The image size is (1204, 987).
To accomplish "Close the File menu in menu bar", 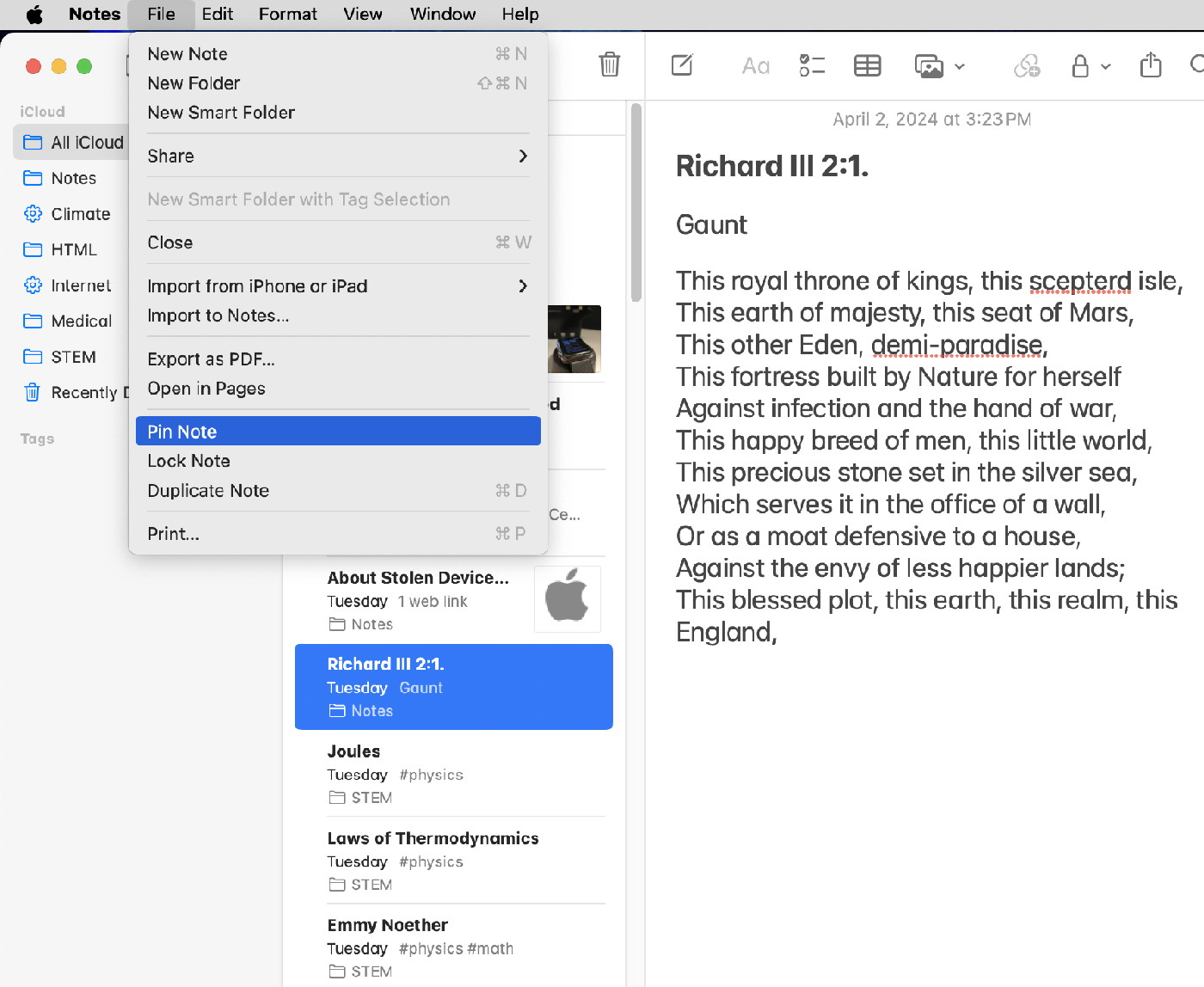I will 161,14.
